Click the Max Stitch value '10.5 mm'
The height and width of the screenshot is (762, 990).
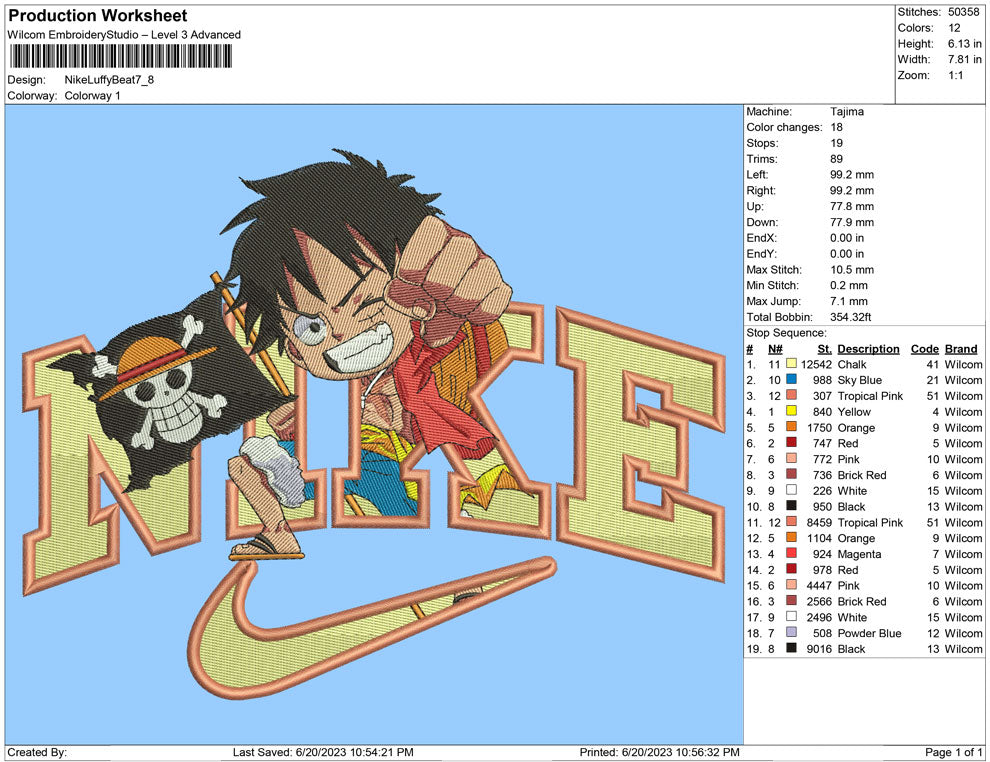[x=852, y=270]
